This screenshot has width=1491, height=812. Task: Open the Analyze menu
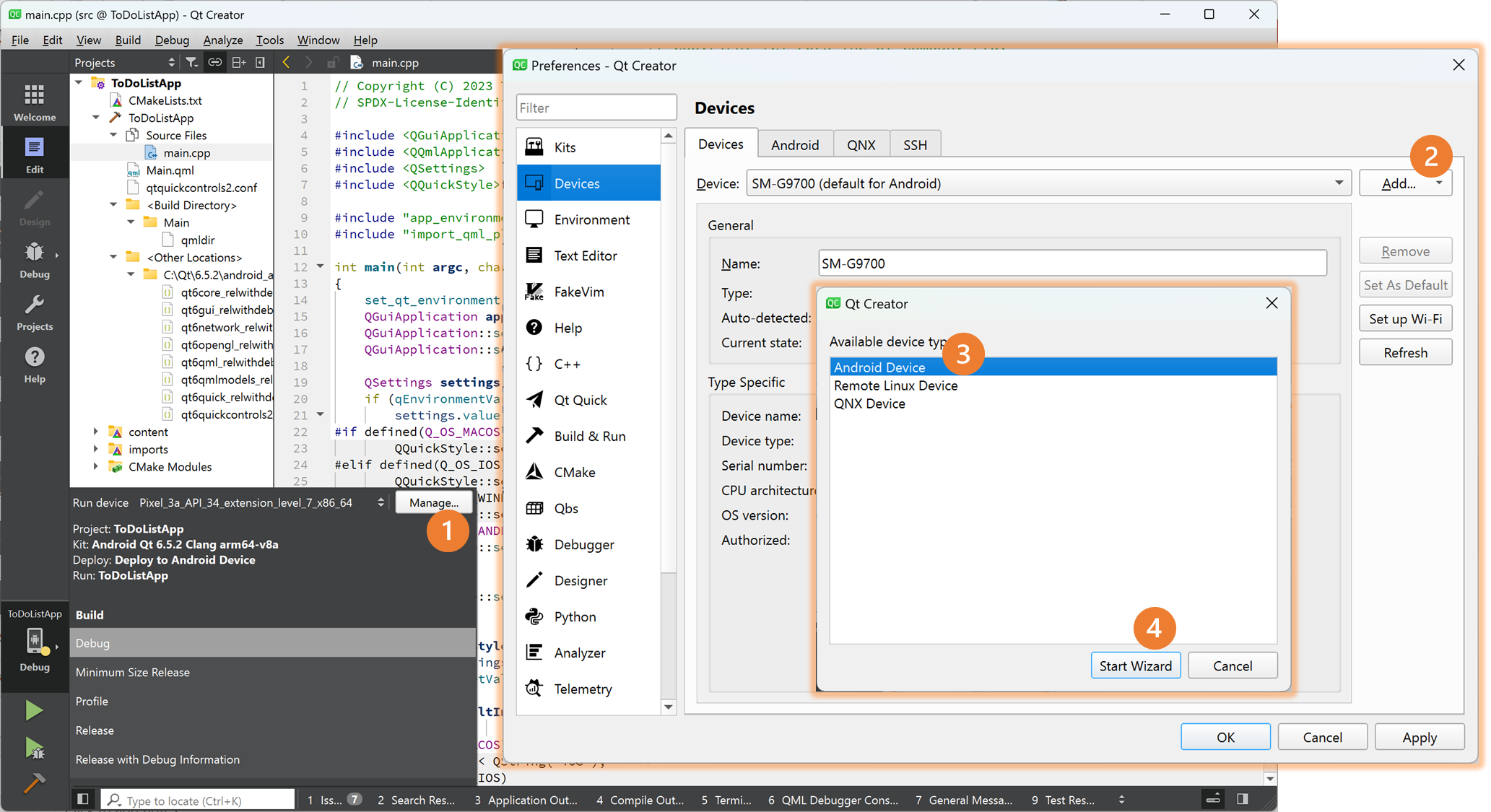click(x=222, y=40)
